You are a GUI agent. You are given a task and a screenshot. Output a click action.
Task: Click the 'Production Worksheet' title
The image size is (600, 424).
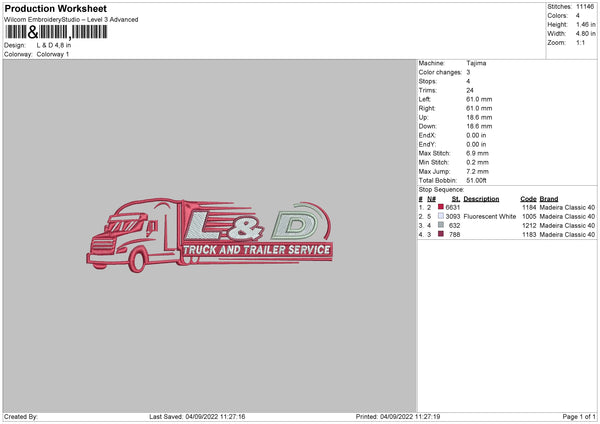coord(55,8)
